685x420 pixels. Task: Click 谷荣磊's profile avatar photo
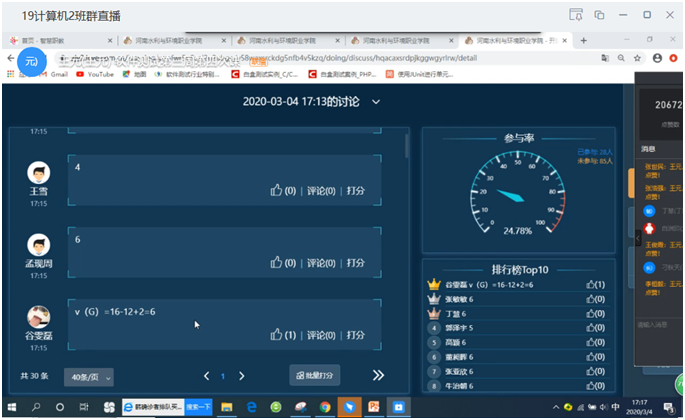pos(39,317)
